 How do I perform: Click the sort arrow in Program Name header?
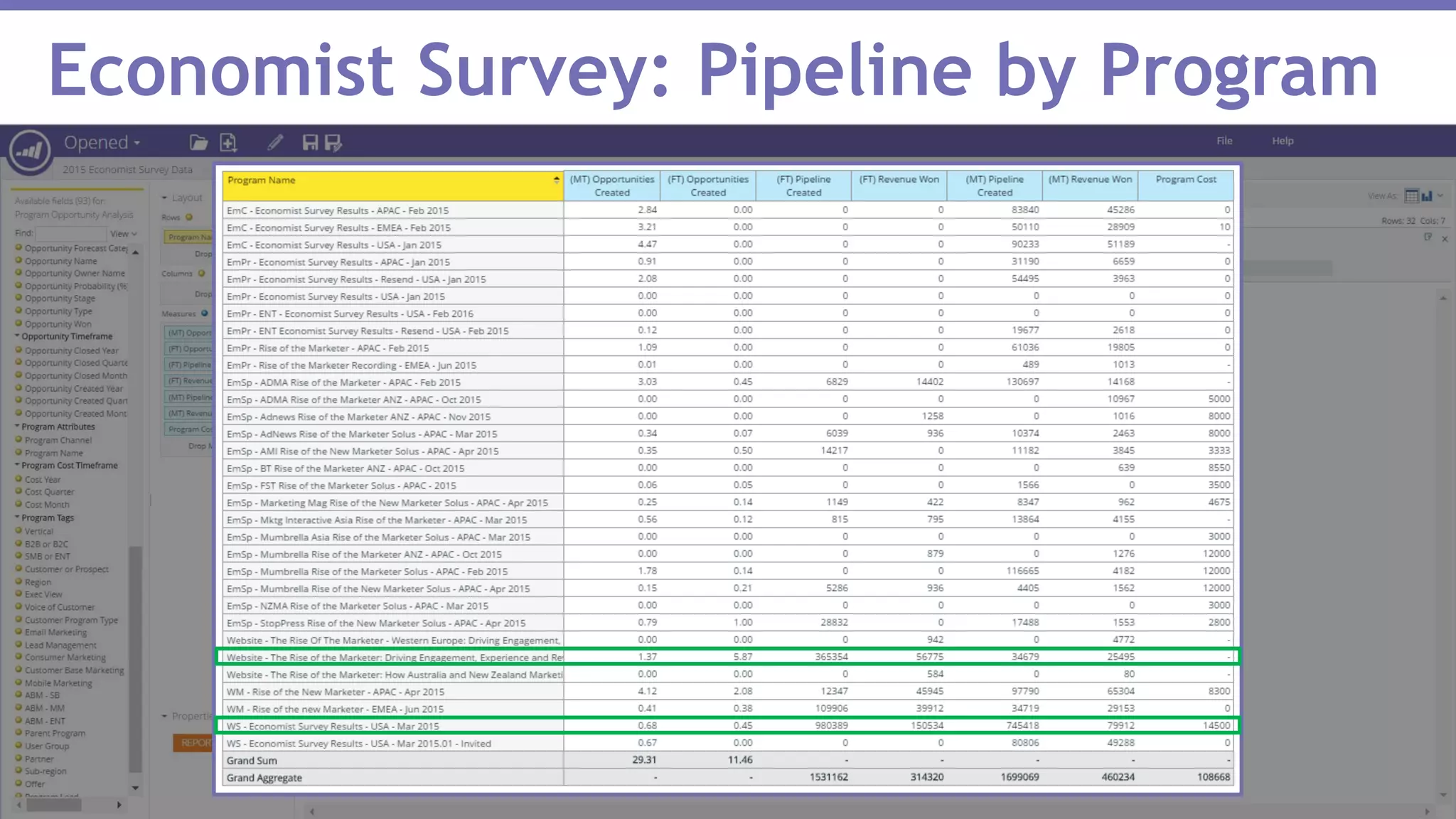coord(556,181)
